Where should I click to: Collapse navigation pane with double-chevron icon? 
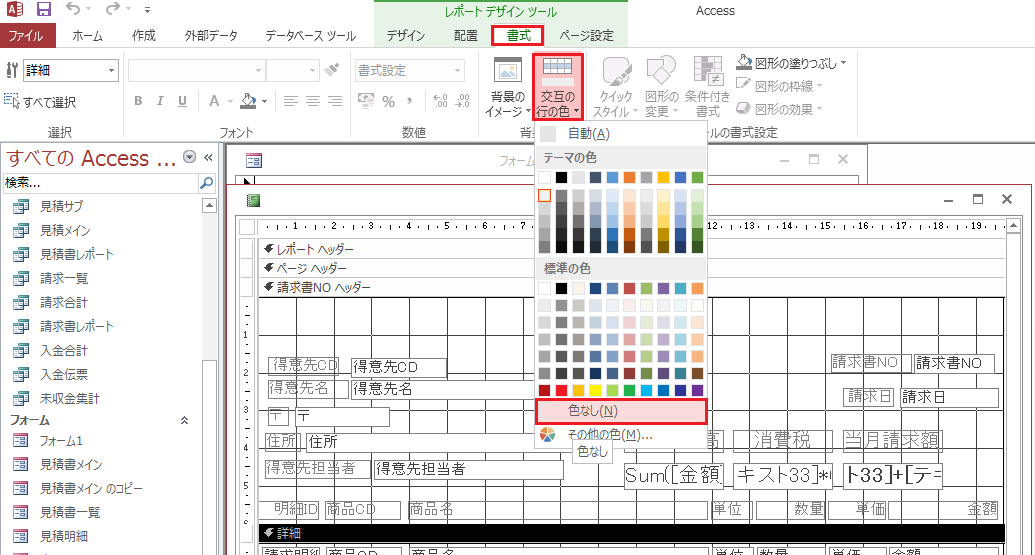[x=209, y=158]
